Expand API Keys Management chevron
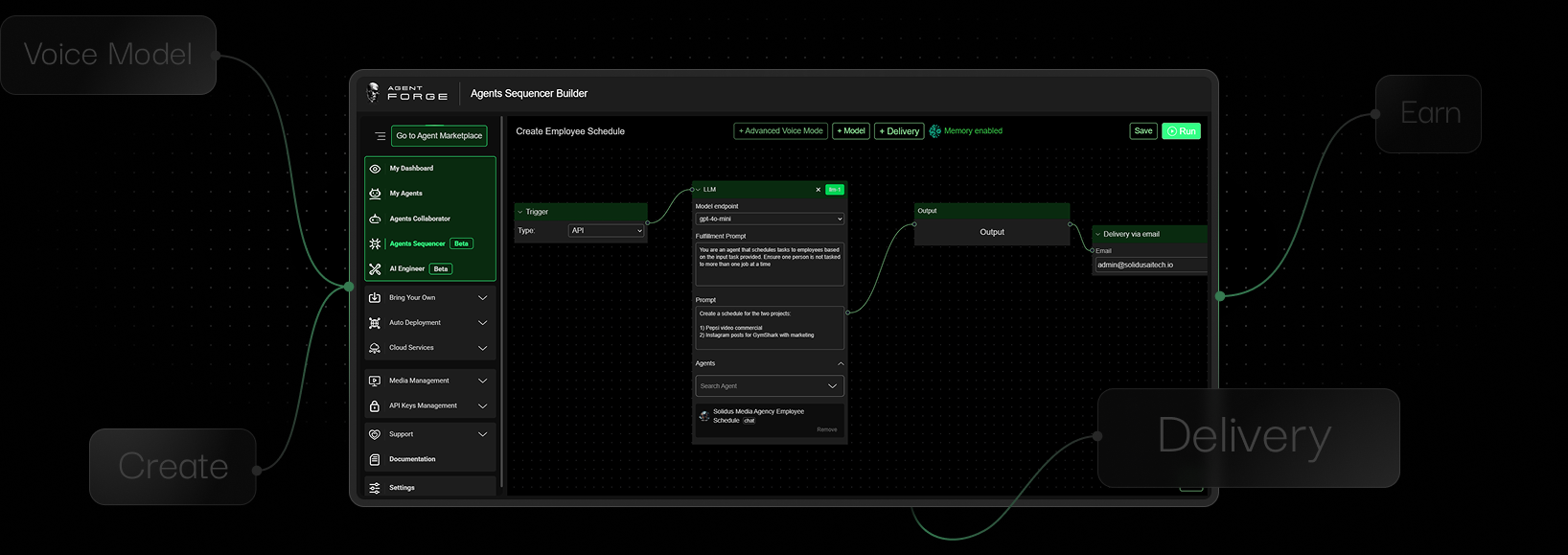 483,406
